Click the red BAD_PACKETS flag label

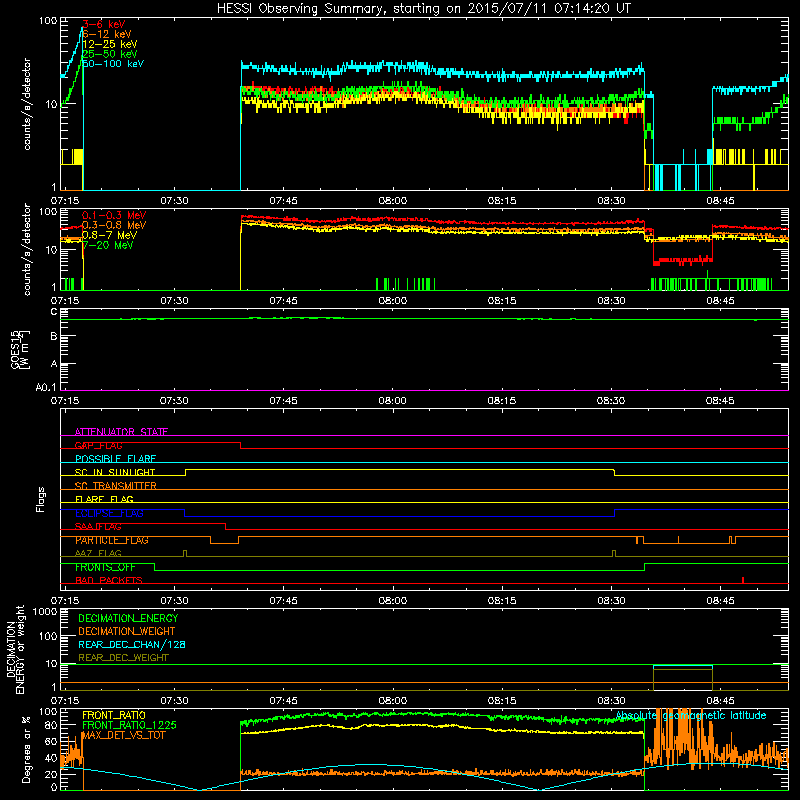click(x=109, y=580)
